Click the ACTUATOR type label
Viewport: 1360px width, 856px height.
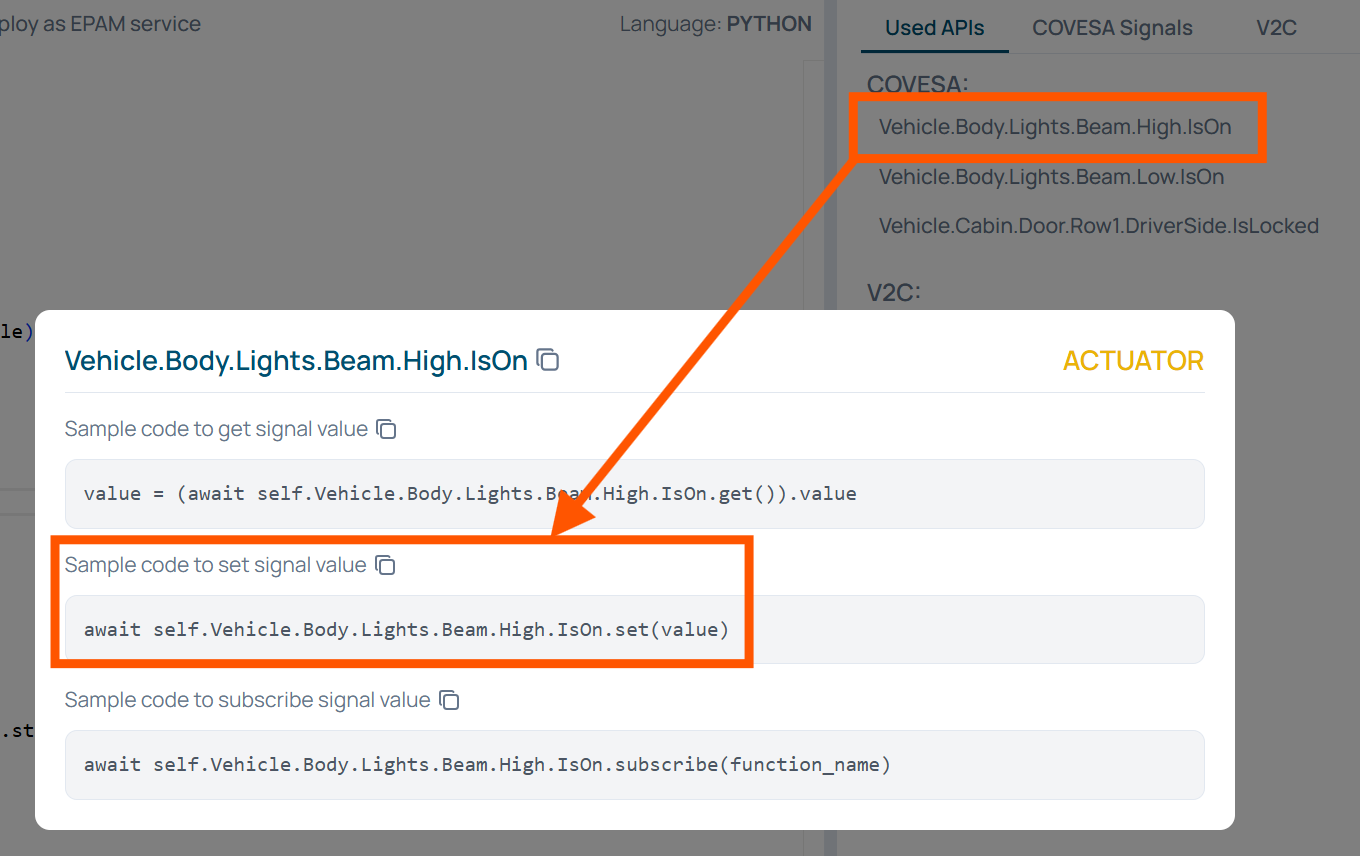coord(1133,360)
